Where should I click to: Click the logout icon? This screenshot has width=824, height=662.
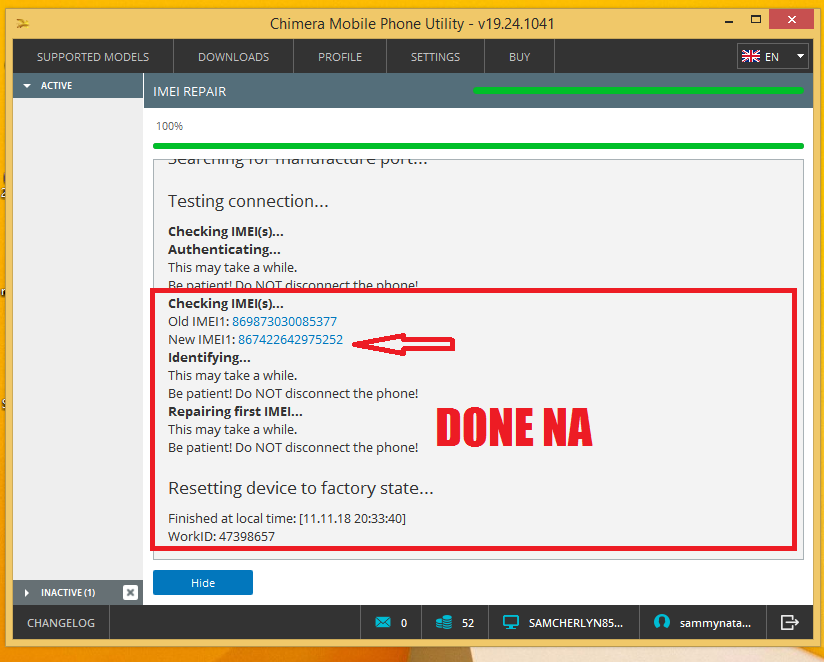[789, 623]
